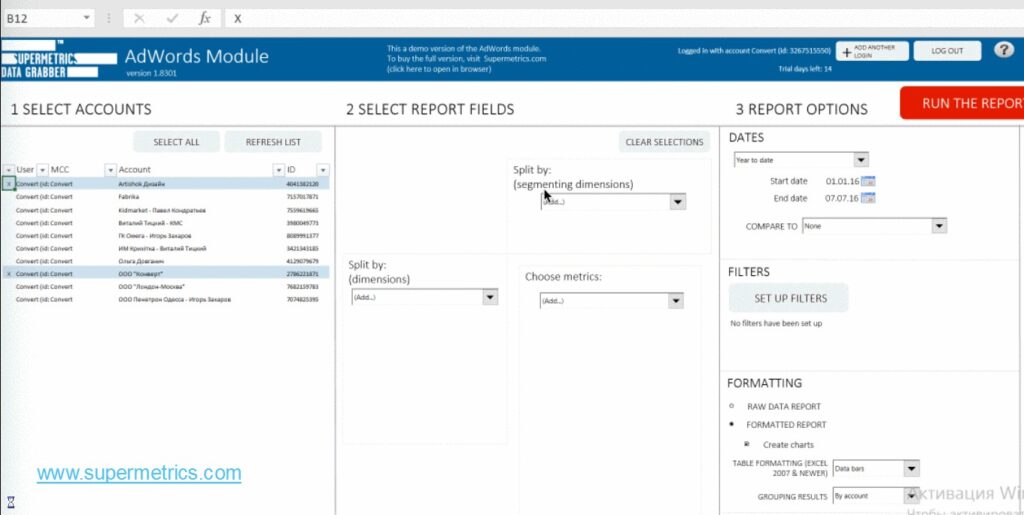Open the Split by dimensions dropdown
The image size is (1024, 515).
pos(490,297)
